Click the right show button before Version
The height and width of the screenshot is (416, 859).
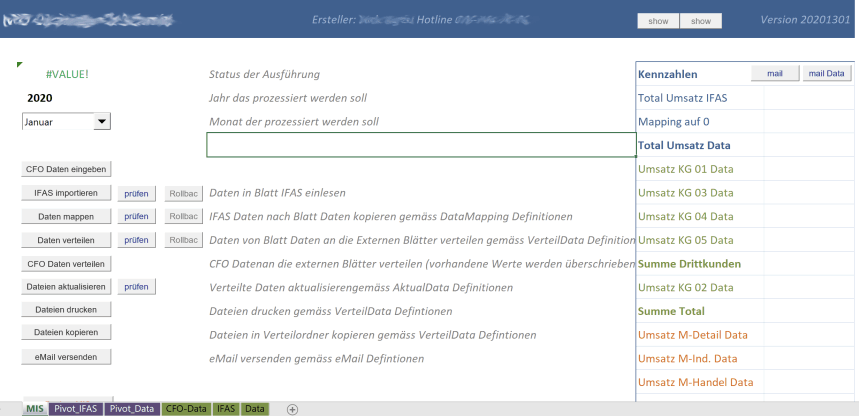(x=701, y=21)
